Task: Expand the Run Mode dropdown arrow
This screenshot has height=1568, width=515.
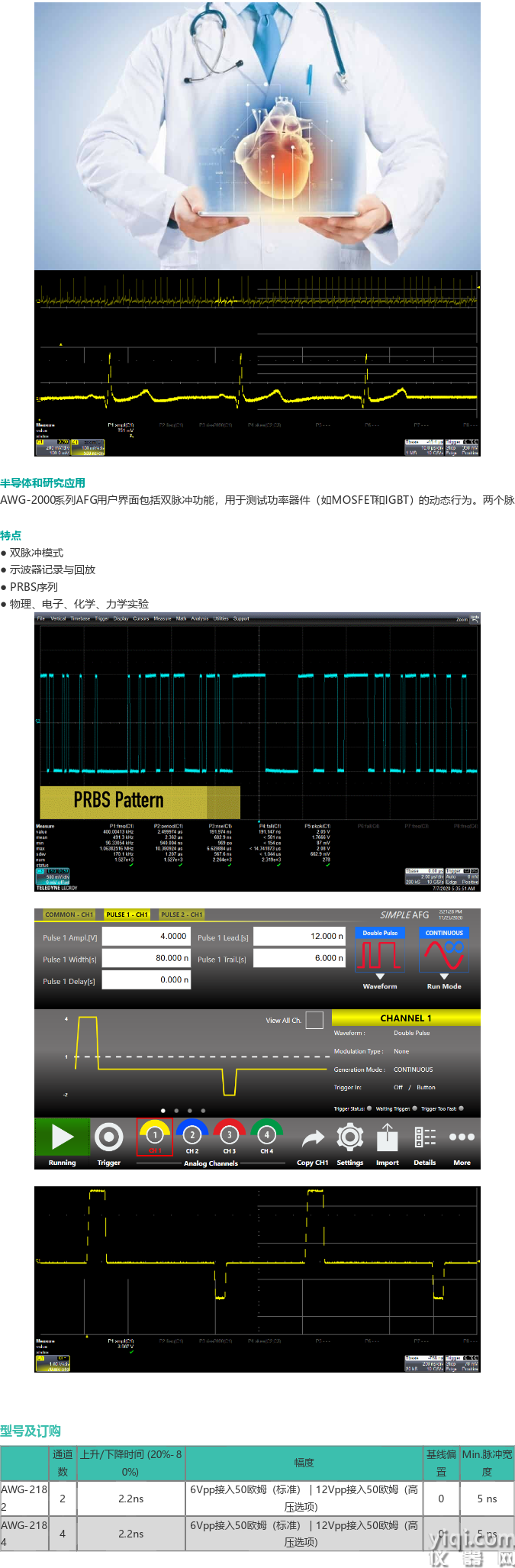Action: (x=444, y=976)
